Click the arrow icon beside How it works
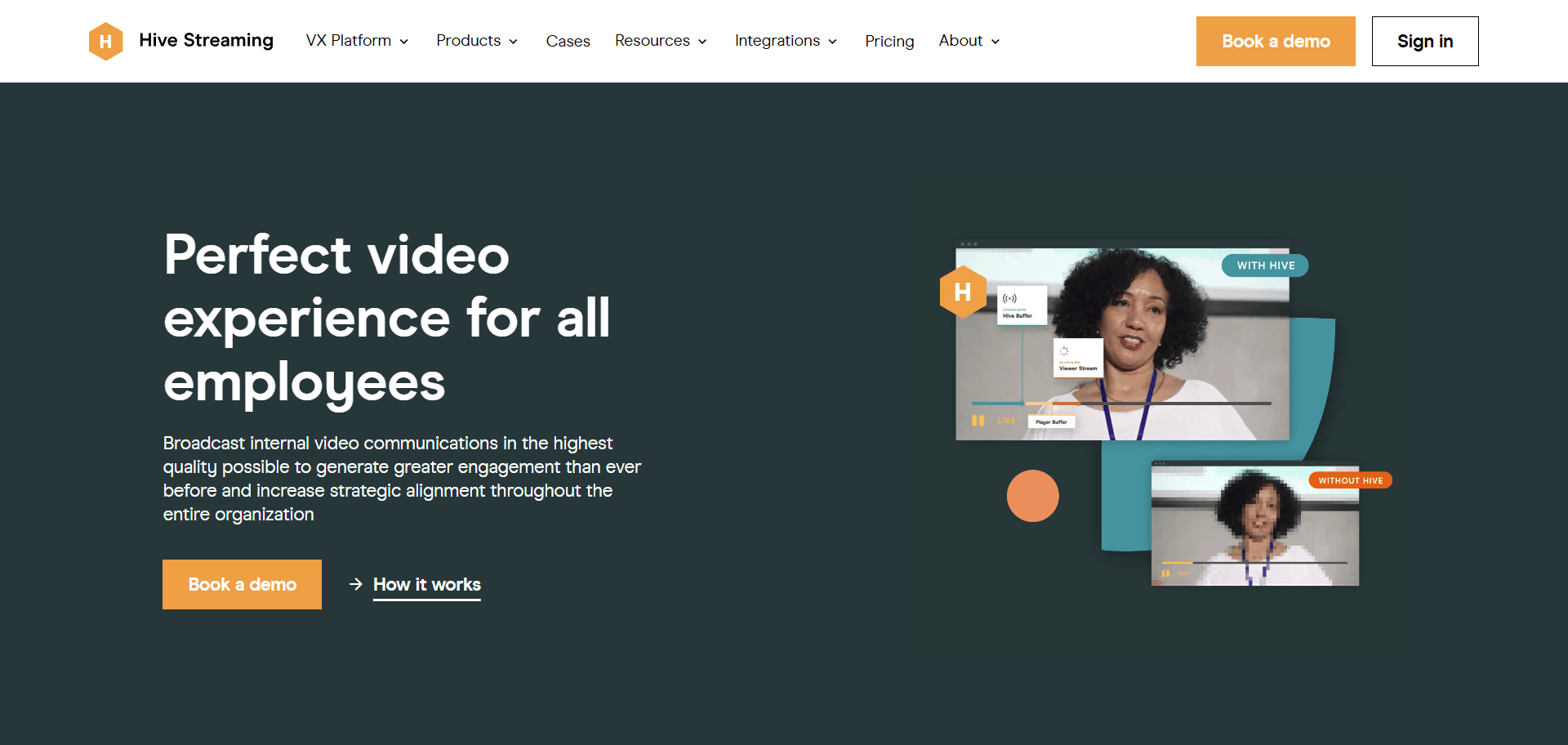The image size is (1568, 745). click(x=356, y=584)
